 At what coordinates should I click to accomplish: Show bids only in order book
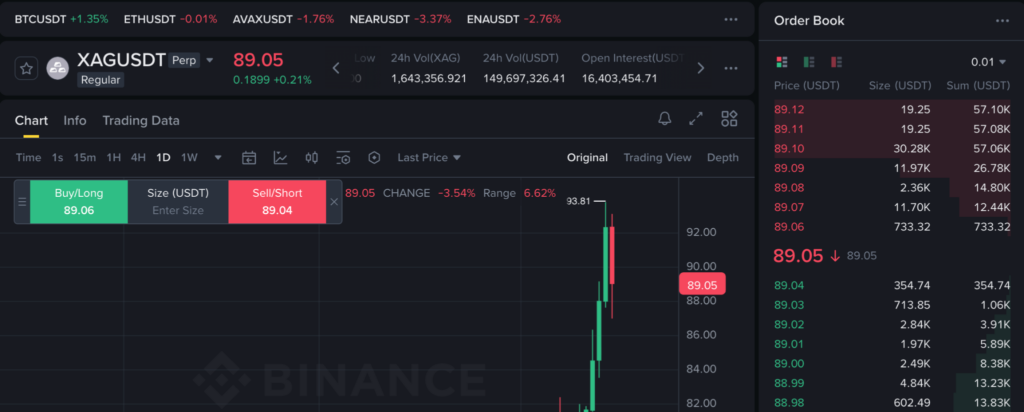click(x=809, y=62)
